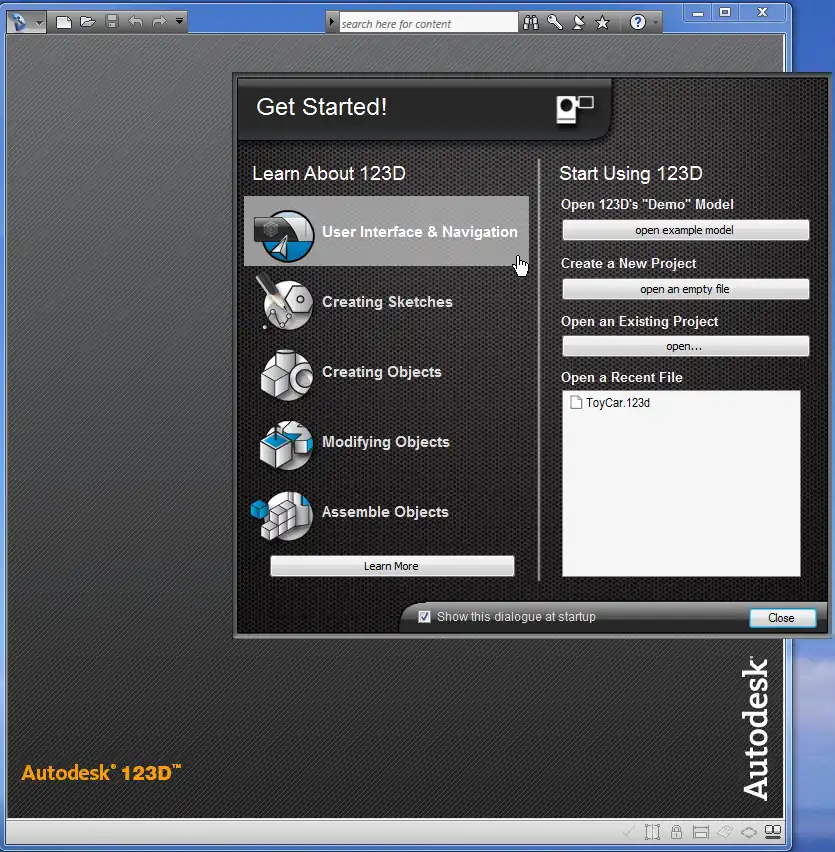Screen dimensions: 835x852
Task: Click the satellite dish icon in toolbar
Action: point(578,23)
